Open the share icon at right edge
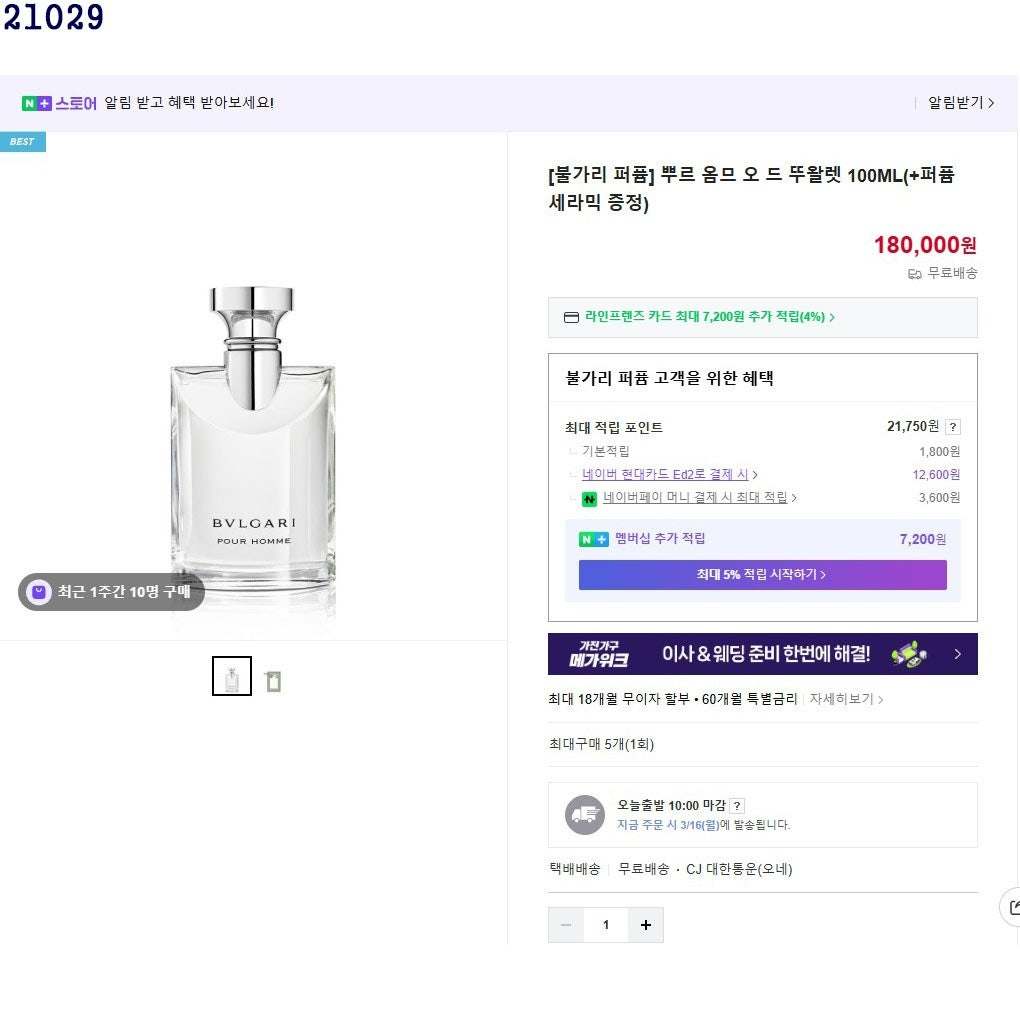Viewport: 1020px width, 1020px height. click(x=1012, y=907)
